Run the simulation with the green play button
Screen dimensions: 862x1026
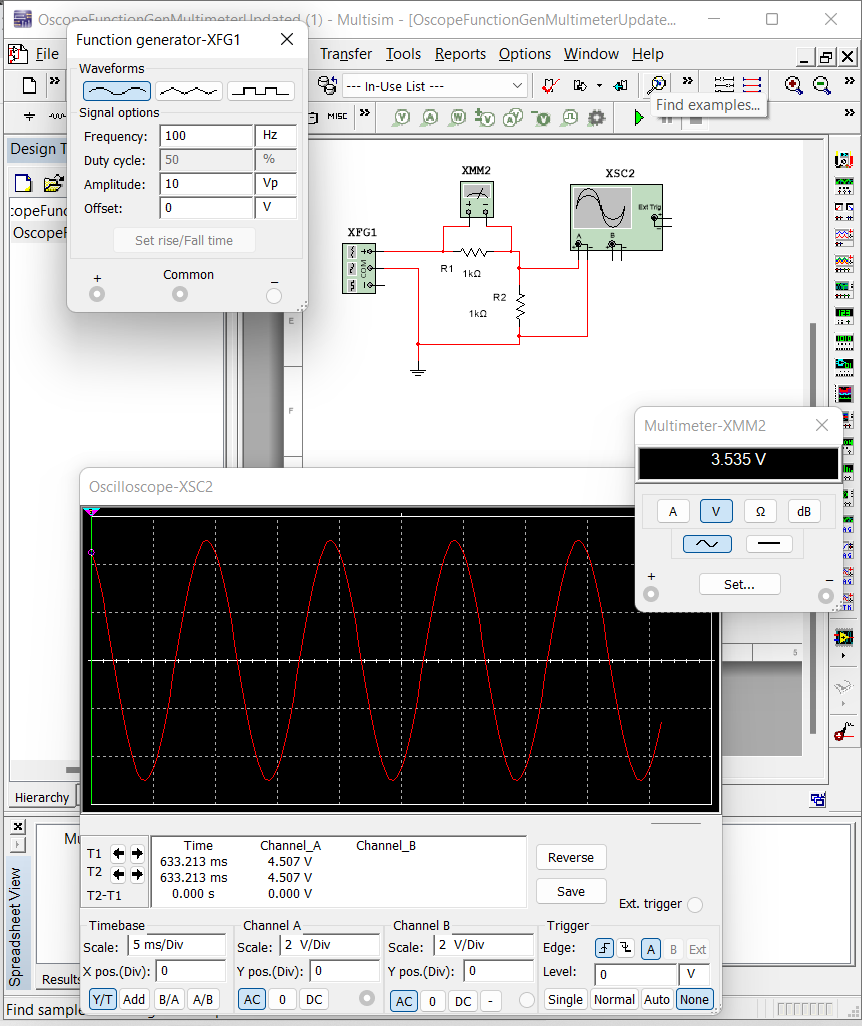pyautogui.click(x=638, y=117)
